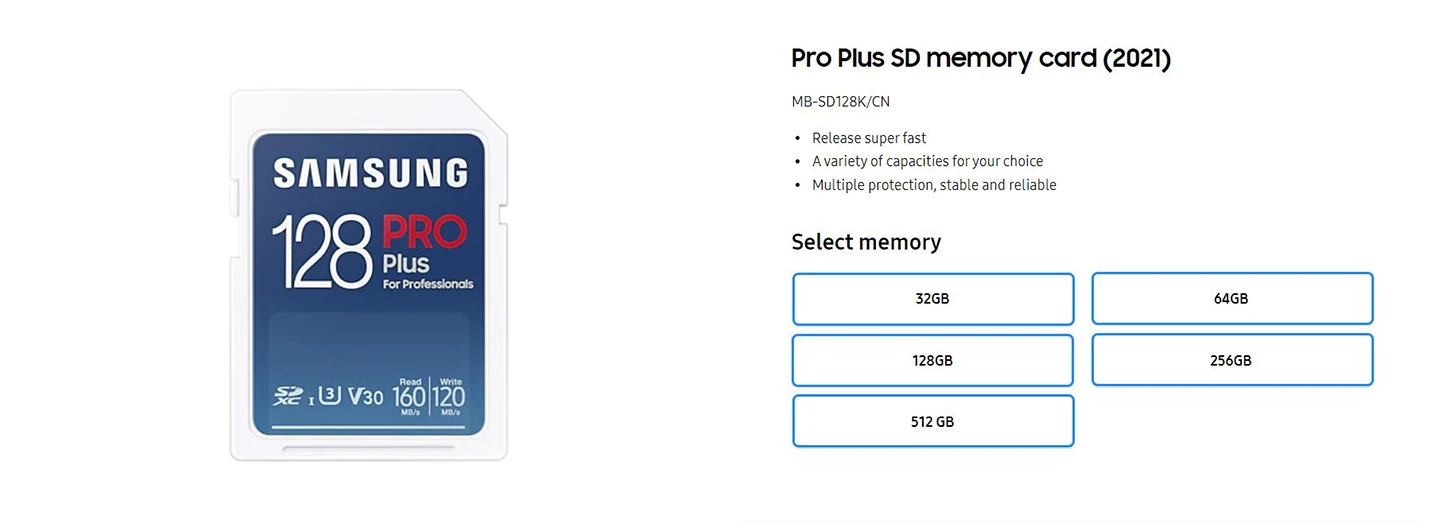Select the 256GB capacity button
This screenshot has width=1440, height=523.
tap(1231, 360)
